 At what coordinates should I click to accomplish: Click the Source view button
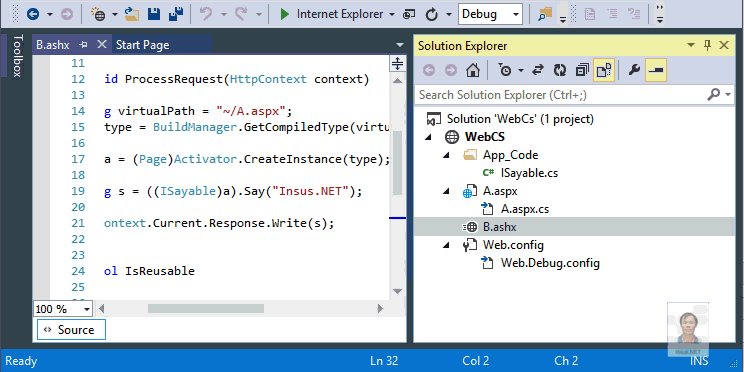tap(71, 330)
